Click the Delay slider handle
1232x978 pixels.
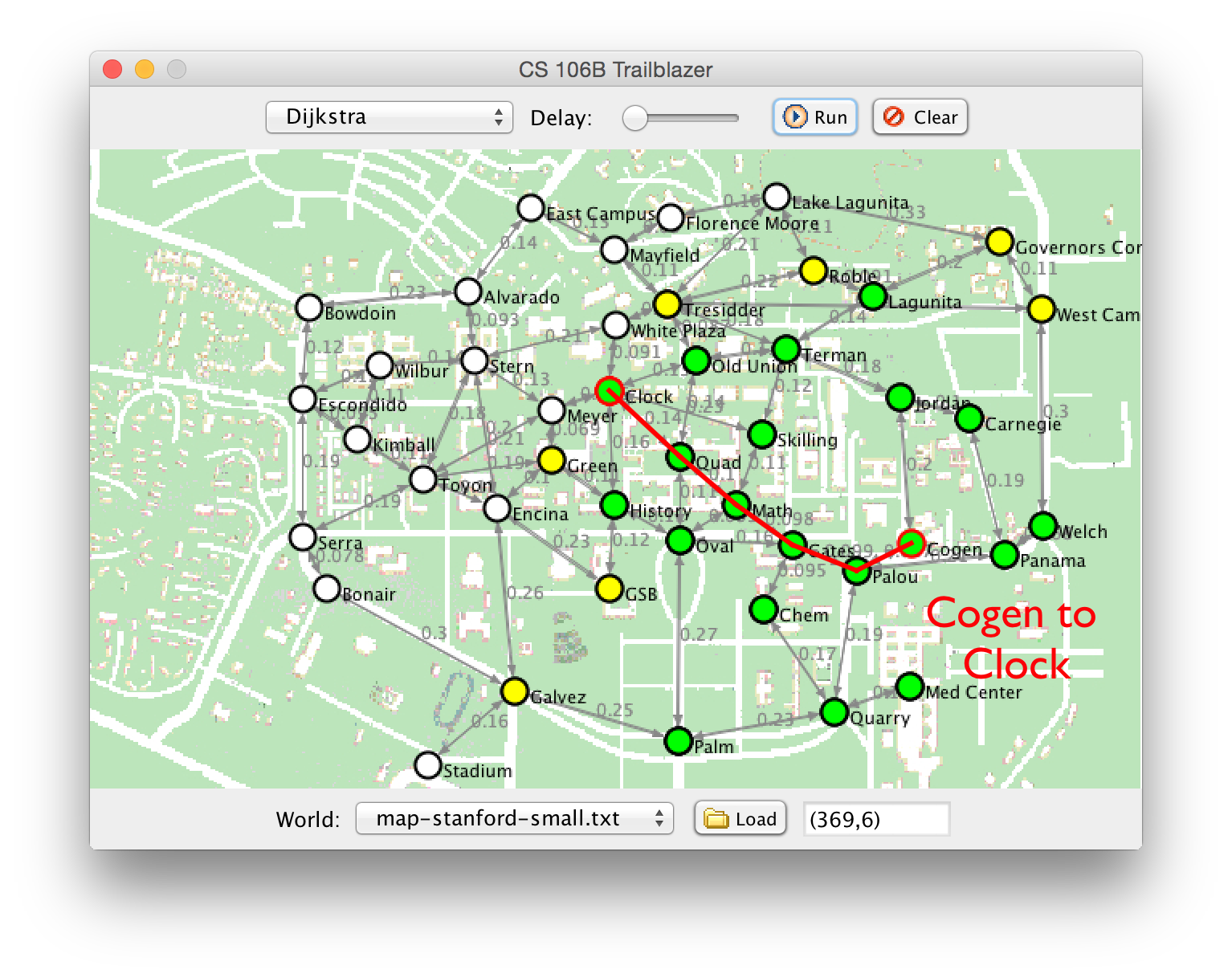pyautogui.click(x=635, y=118)
